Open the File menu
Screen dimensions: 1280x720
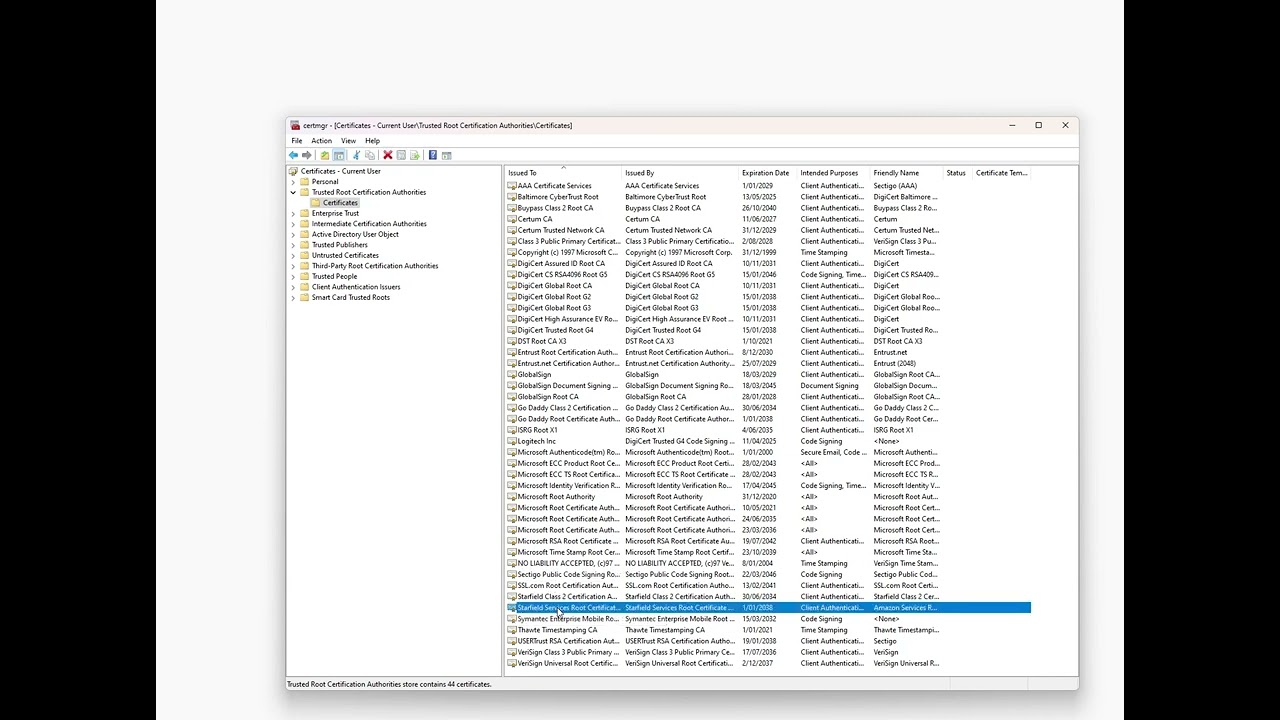[297, 141]
